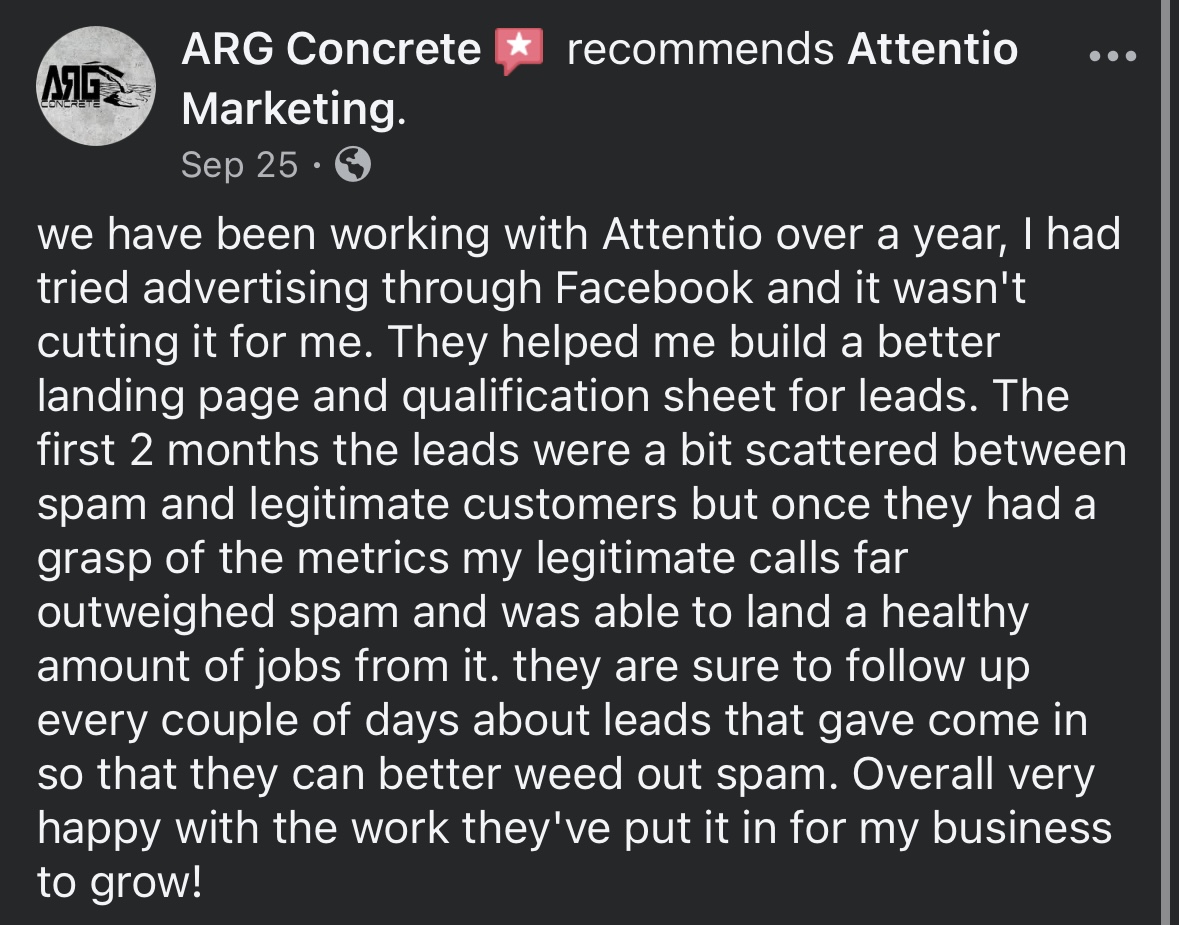Click the red recommendation star badge

coord(519,50)
